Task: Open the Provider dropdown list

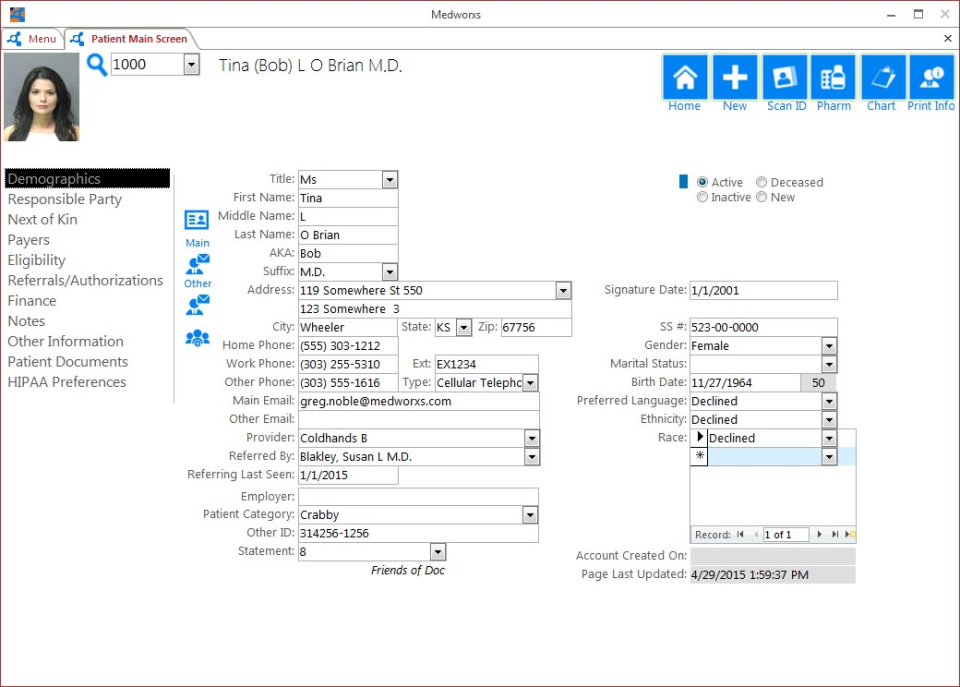Action: point(532,438)
